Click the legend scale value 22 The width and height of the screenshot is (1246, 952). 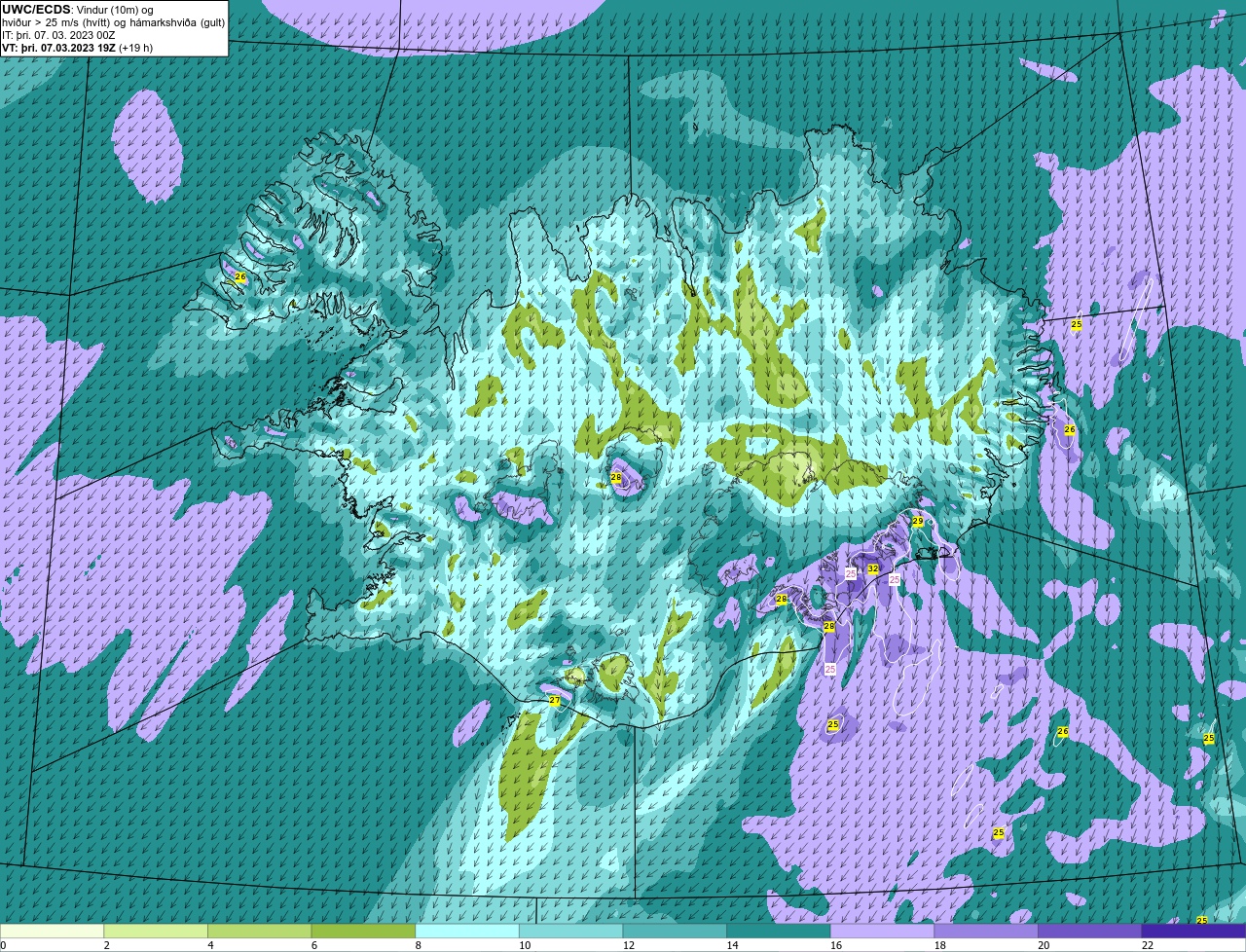coord(1148,945)
